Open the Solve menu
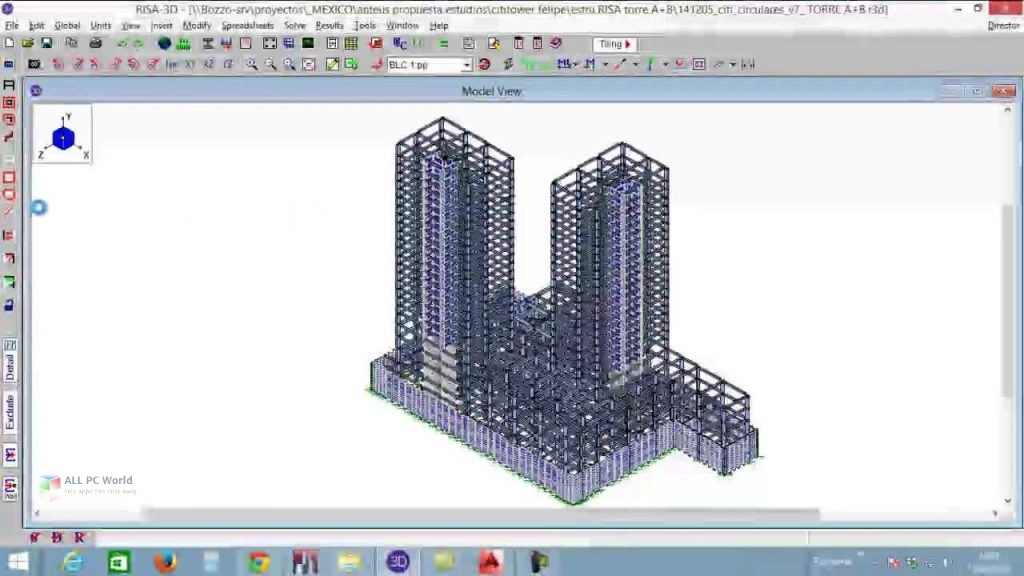Screen dimensions: 1024x576 pos(295,25)
